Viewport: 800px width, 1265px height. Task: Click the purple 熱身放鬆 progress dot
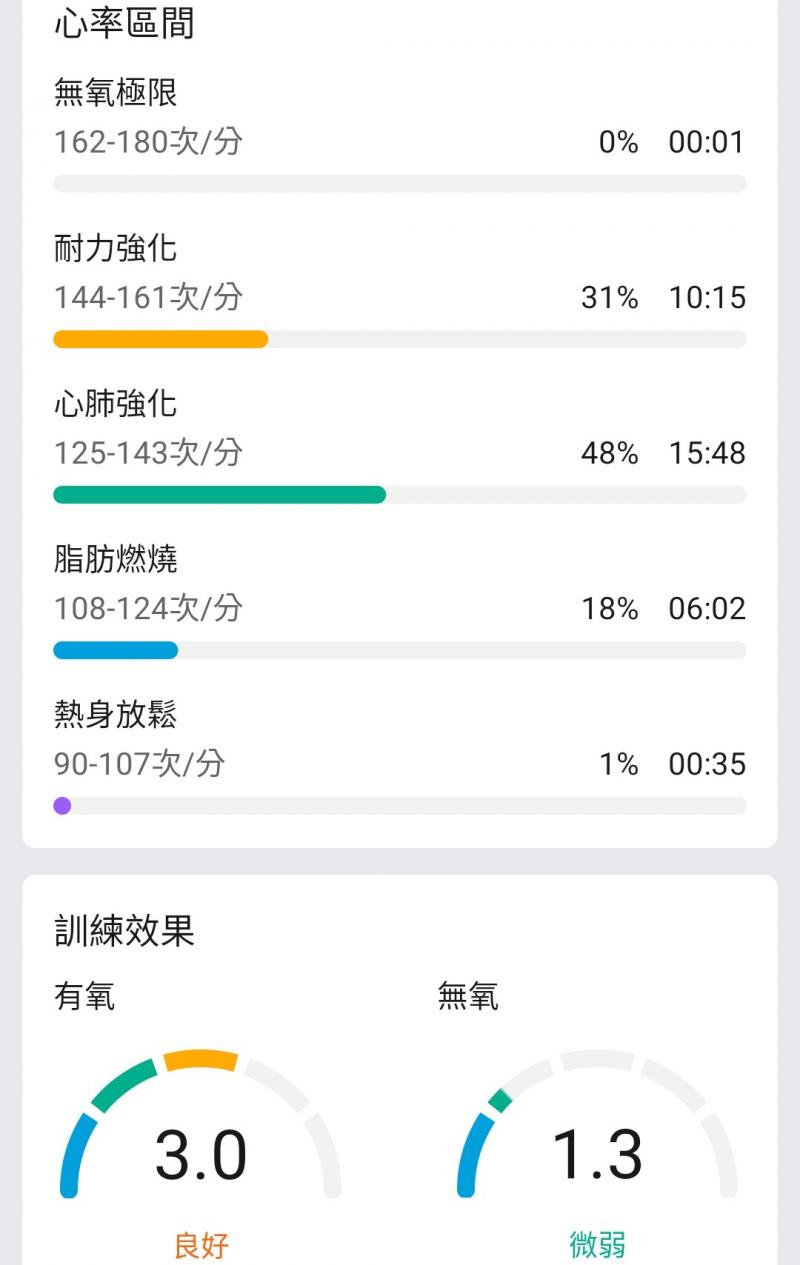[x=62, y=806]
